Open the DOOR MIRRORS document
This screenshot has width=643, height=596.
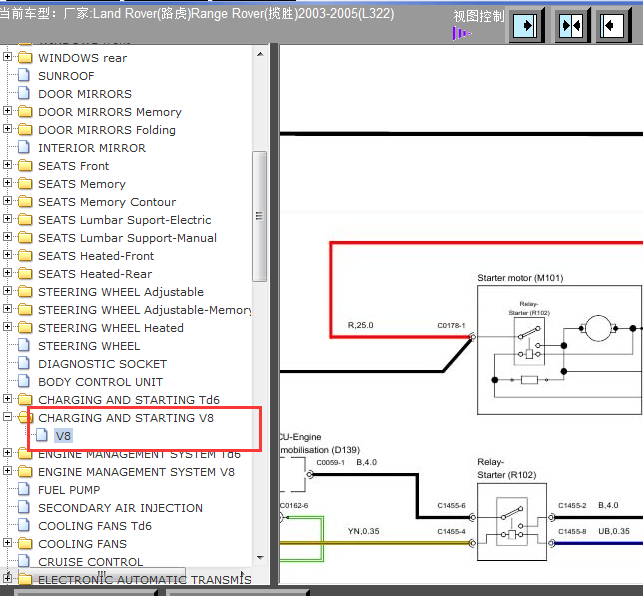click(85, 94)
